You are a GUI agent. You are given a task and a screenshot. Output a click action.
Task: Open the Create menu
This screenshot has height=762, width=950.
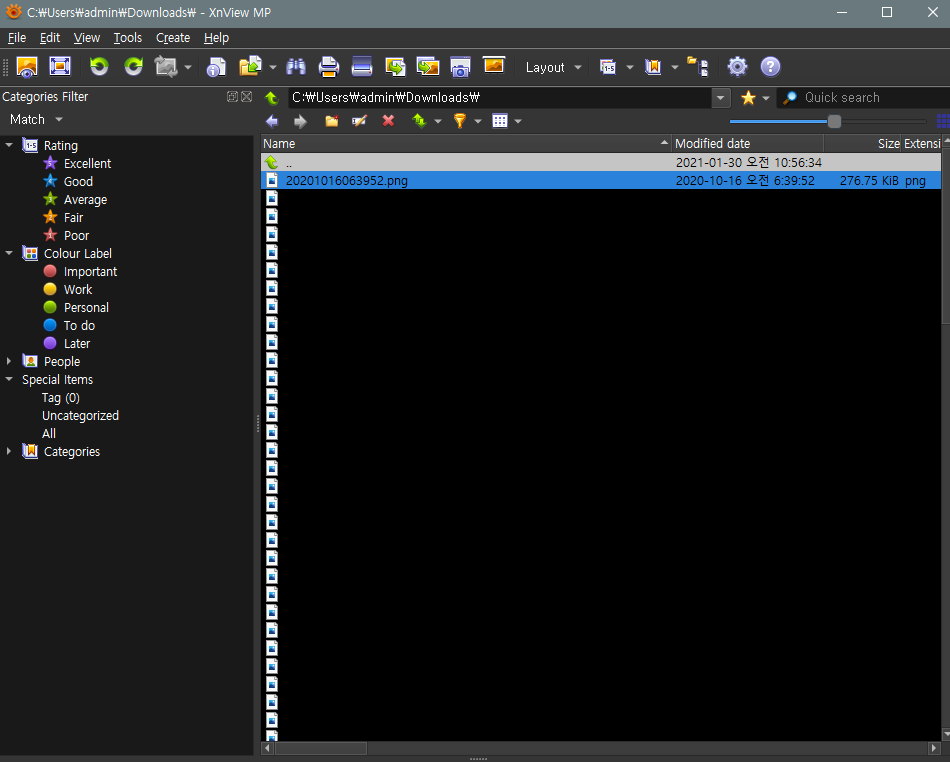point(172,38)
